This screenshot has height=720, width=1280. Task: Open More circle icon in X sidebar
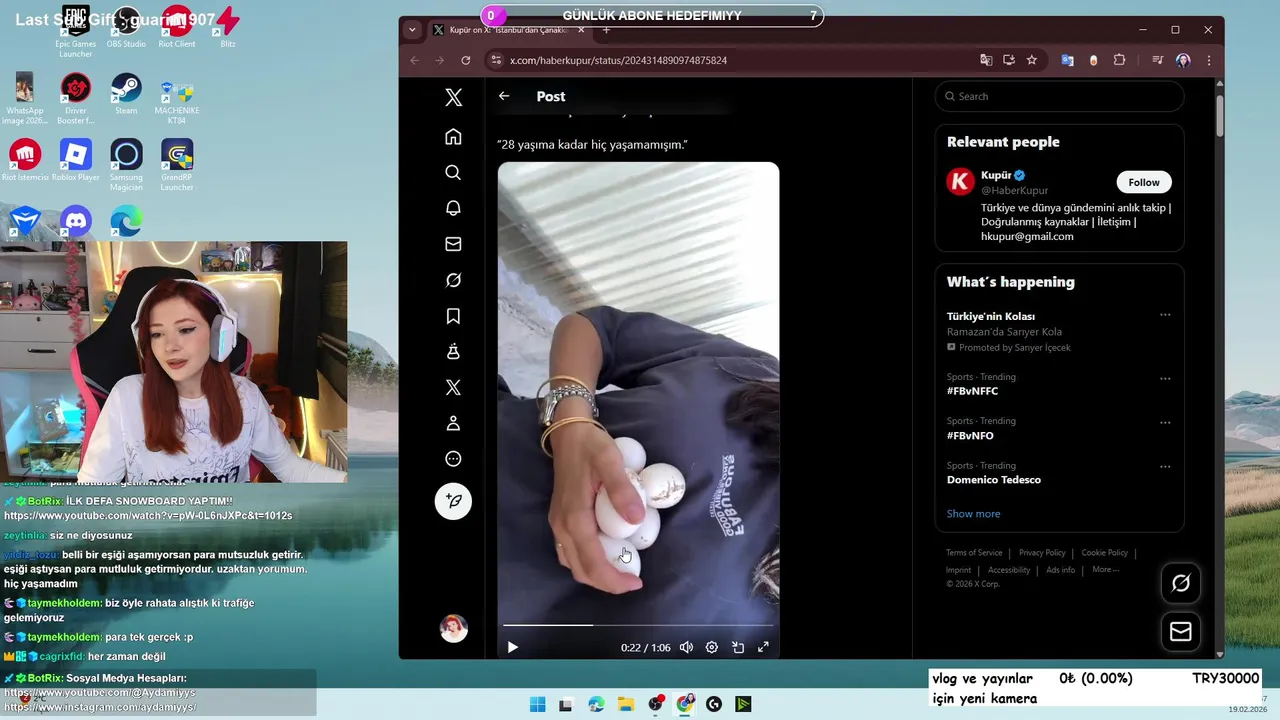click(453, 459)
